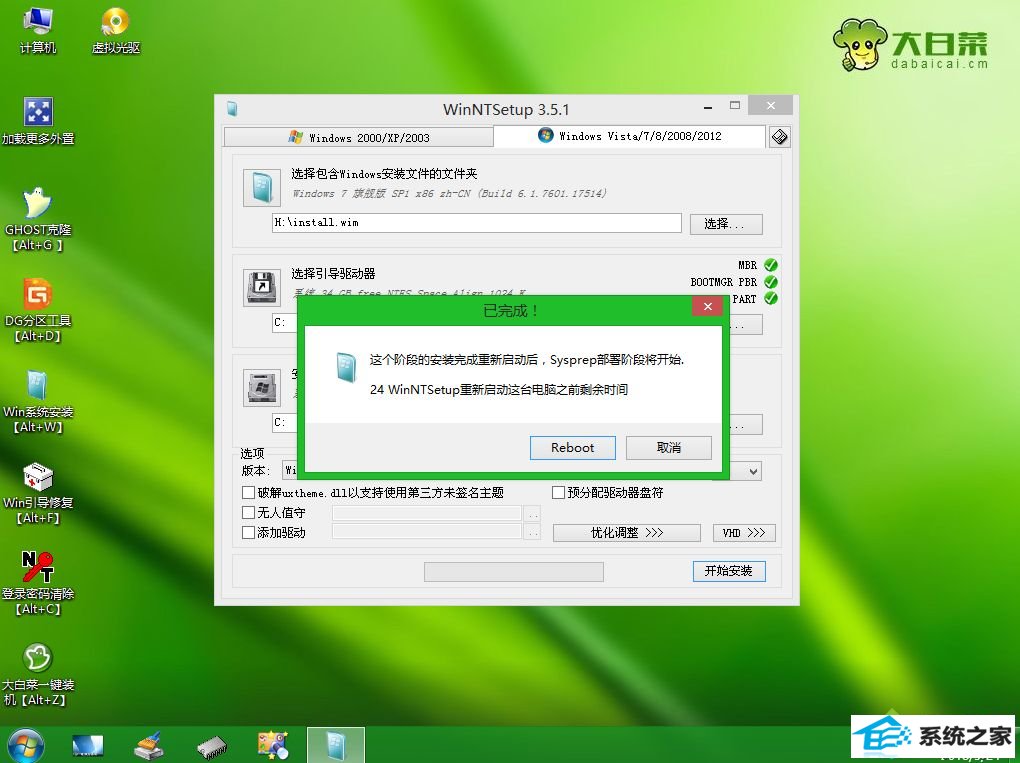Open 加载更多外置 desktop icon

(38, 121)
